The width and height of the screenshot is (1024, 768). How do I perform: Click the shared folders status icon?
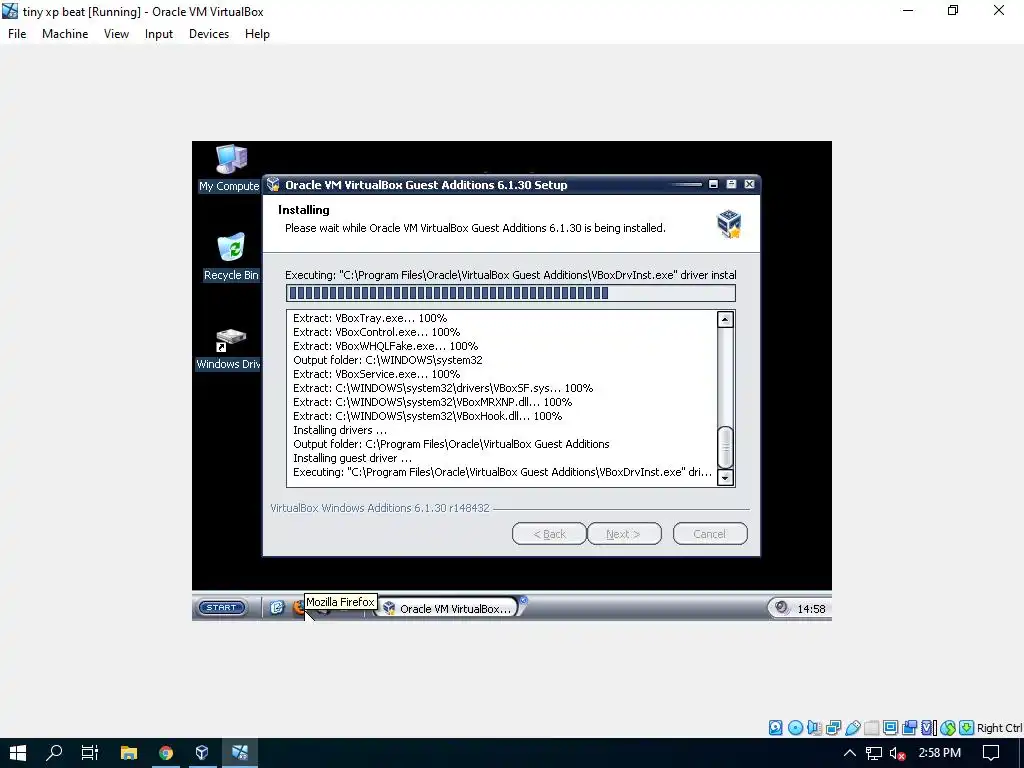(872, 728)
